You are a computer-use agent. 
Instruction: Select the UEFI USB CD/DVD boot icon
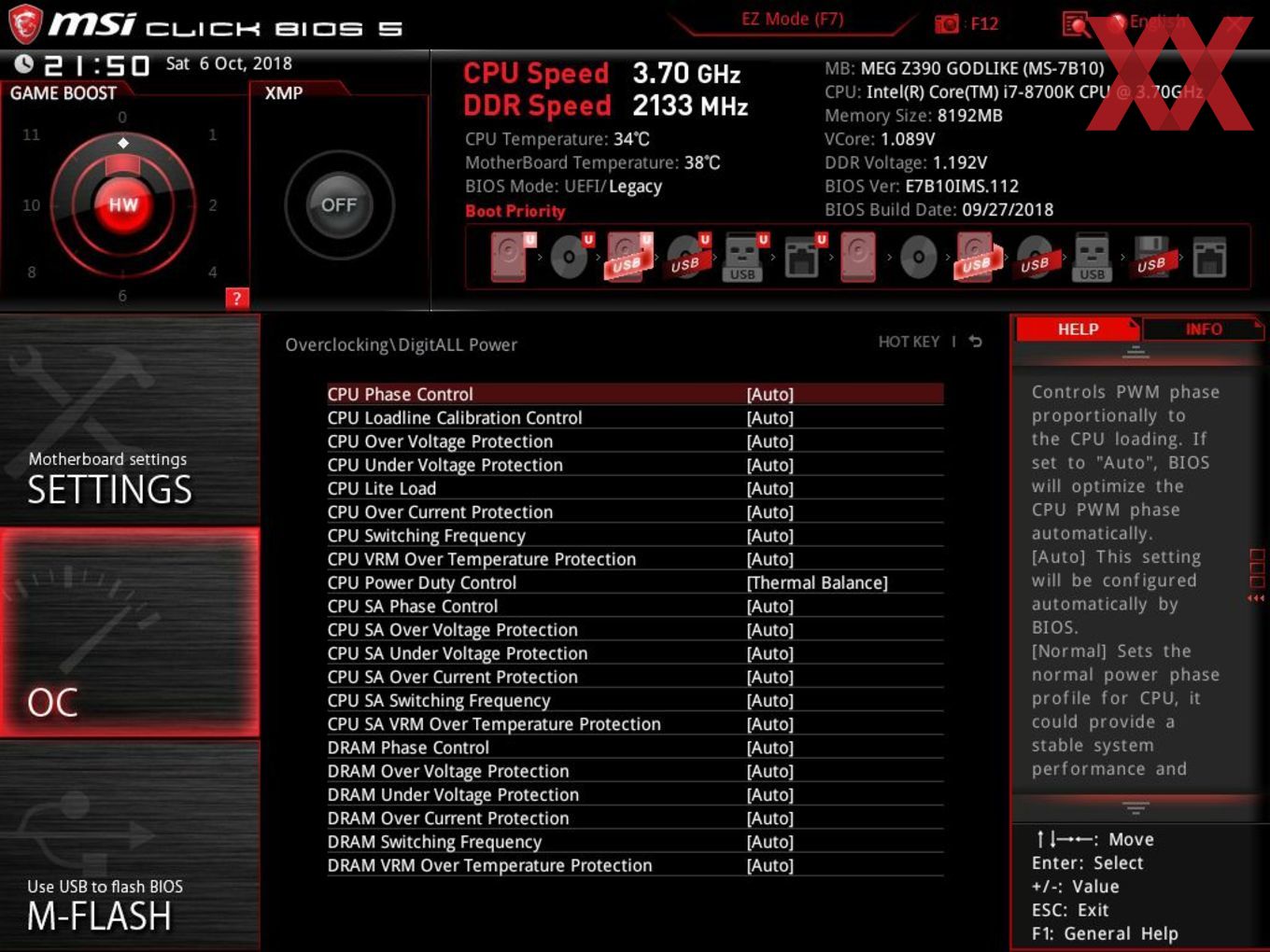pos(687,257)
